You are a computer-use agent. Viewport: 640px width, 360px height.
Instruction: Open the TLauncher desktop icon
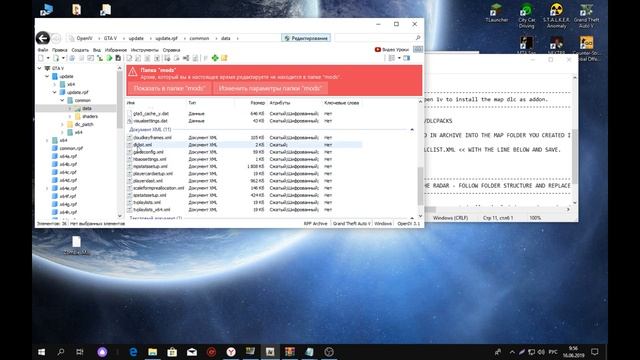tap(497, 13)
